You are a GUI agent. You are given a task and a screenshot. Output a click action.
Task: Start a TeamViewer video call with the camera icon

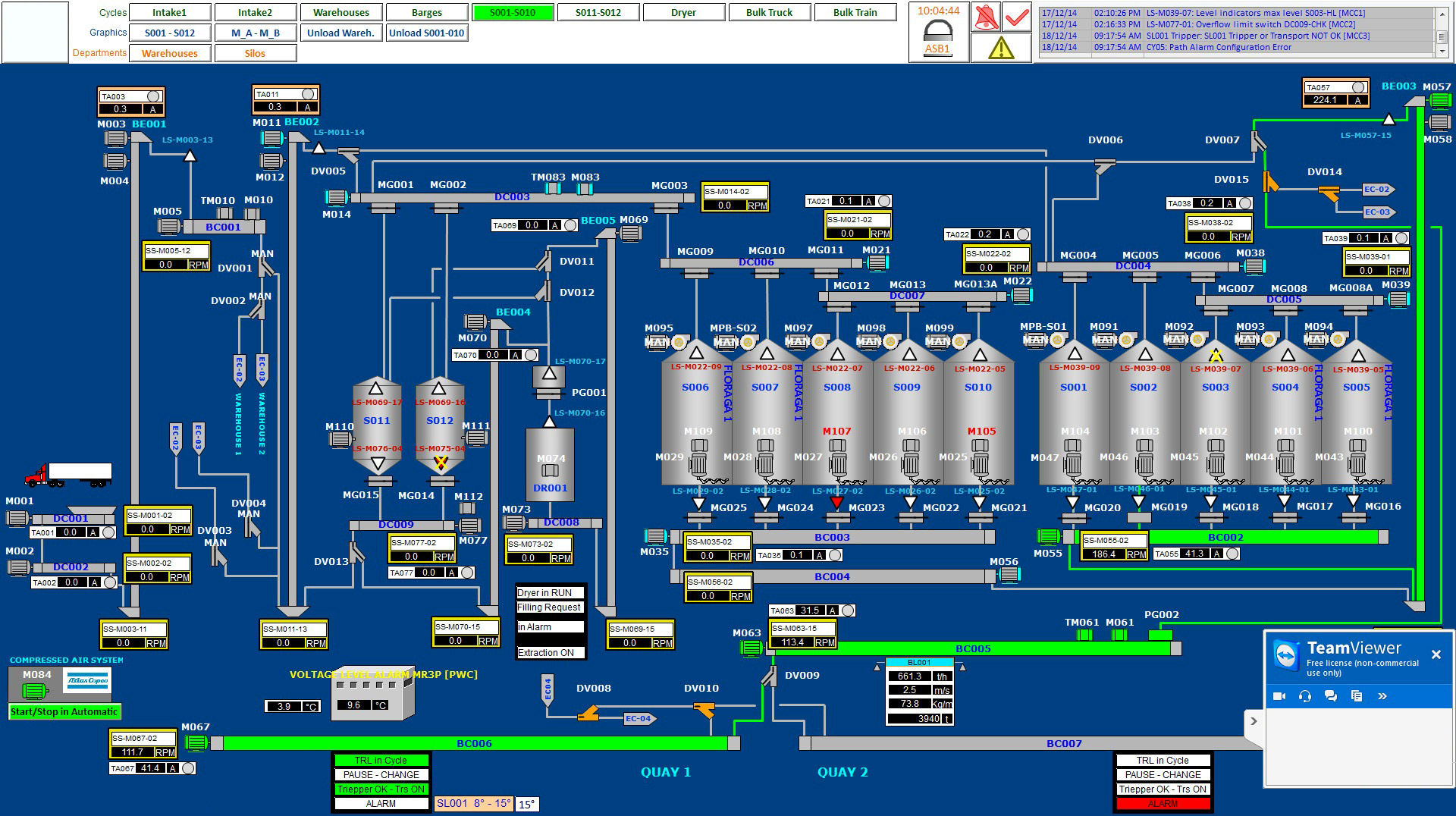pyautogui.click(x=1279, y=696)
